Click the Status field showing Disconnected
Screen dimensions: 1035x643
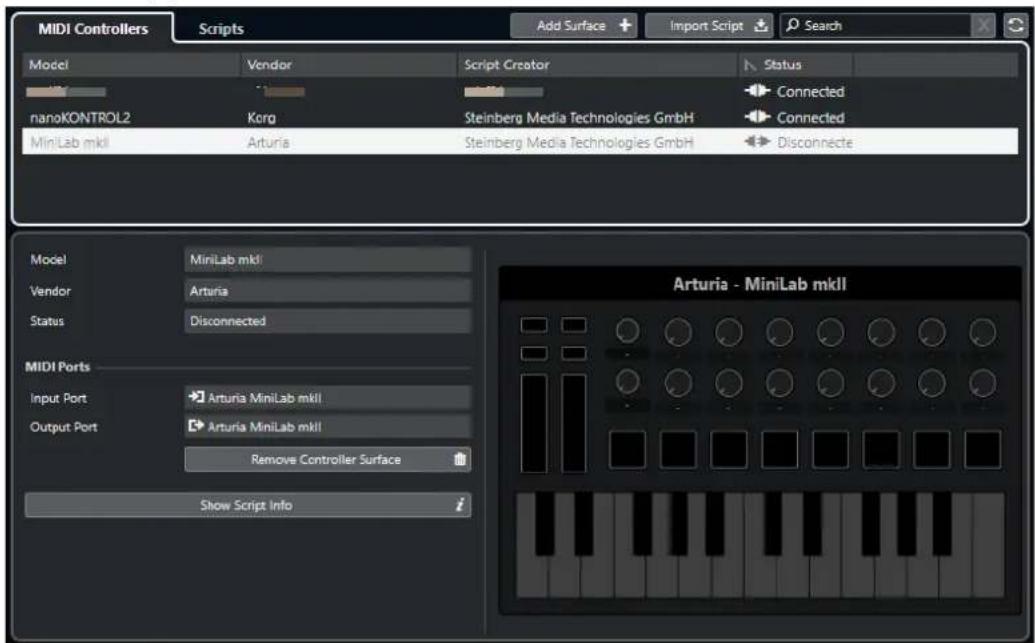click(x=328, y=321)
